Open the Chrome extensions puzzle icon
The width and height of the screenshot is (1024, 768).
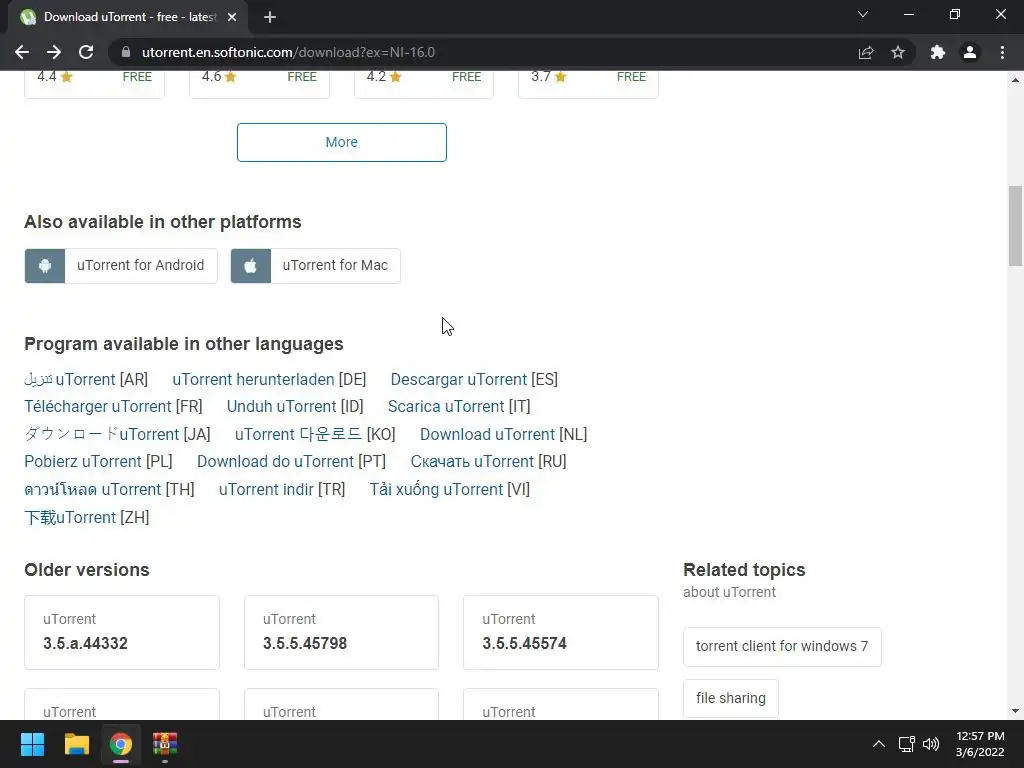938,52
